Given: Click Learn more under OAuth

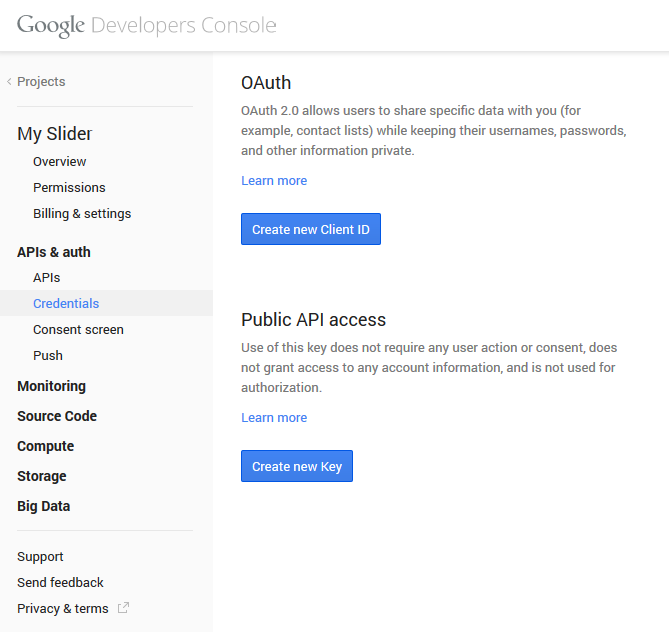Looking at the screenshot, I should coord(274,181).
